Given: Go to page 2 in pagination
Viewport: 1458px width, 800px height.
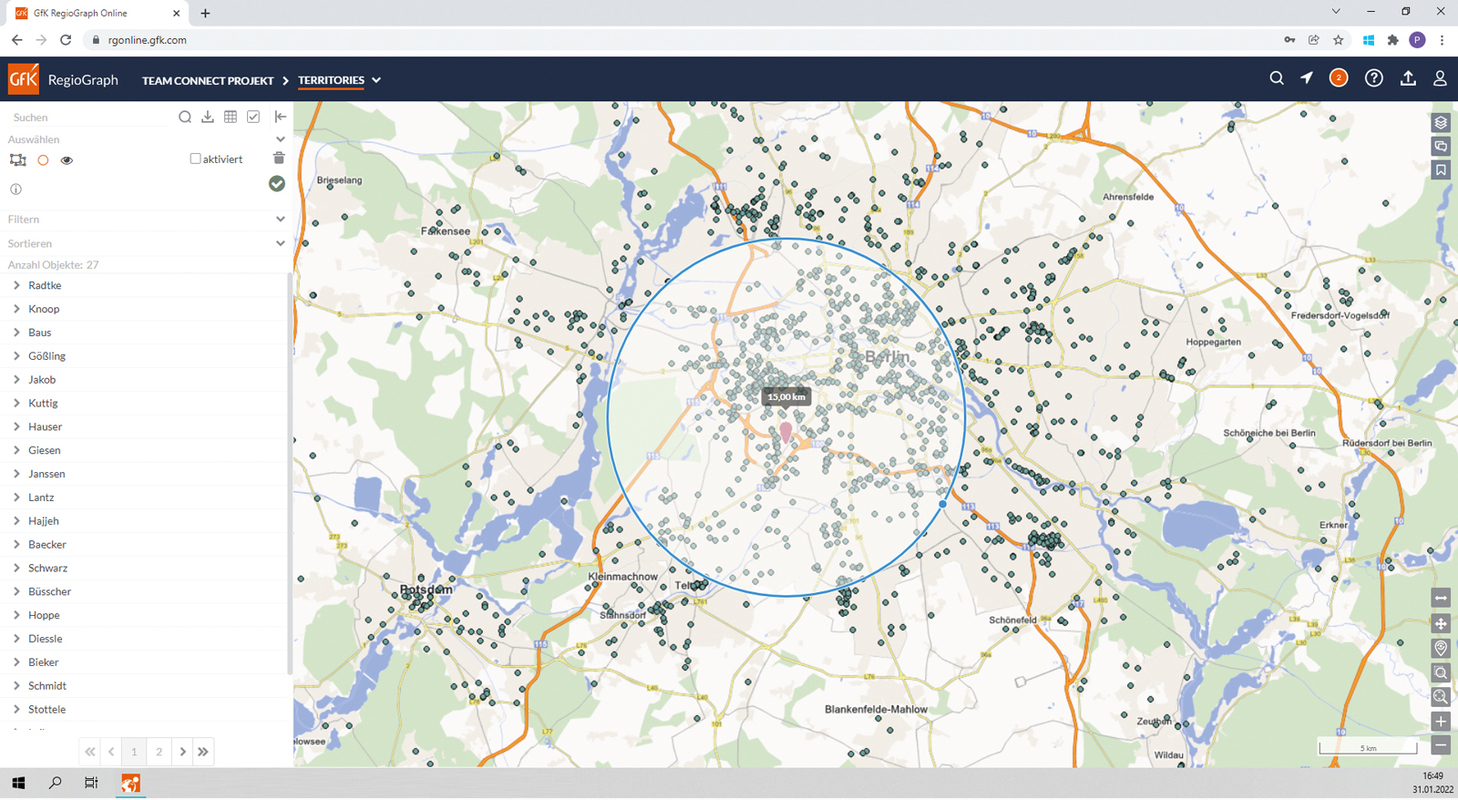Looking at the screenshot, I should point(158,751).
